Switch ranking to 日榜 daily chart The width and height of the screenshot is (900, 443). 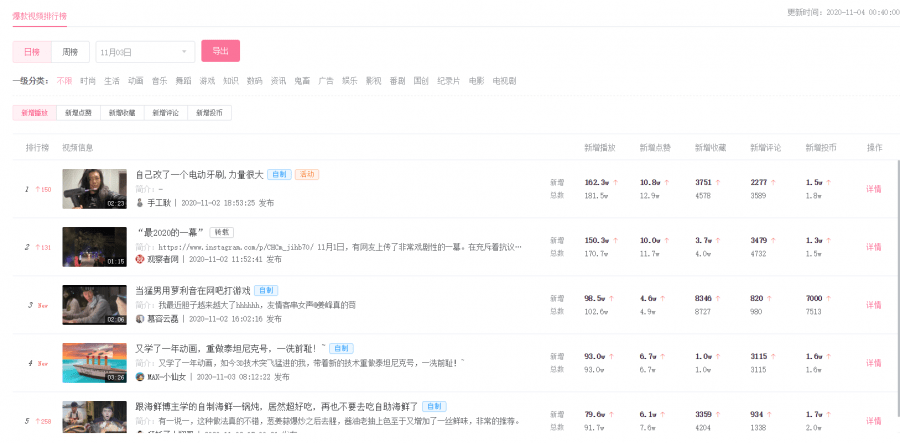32,51
